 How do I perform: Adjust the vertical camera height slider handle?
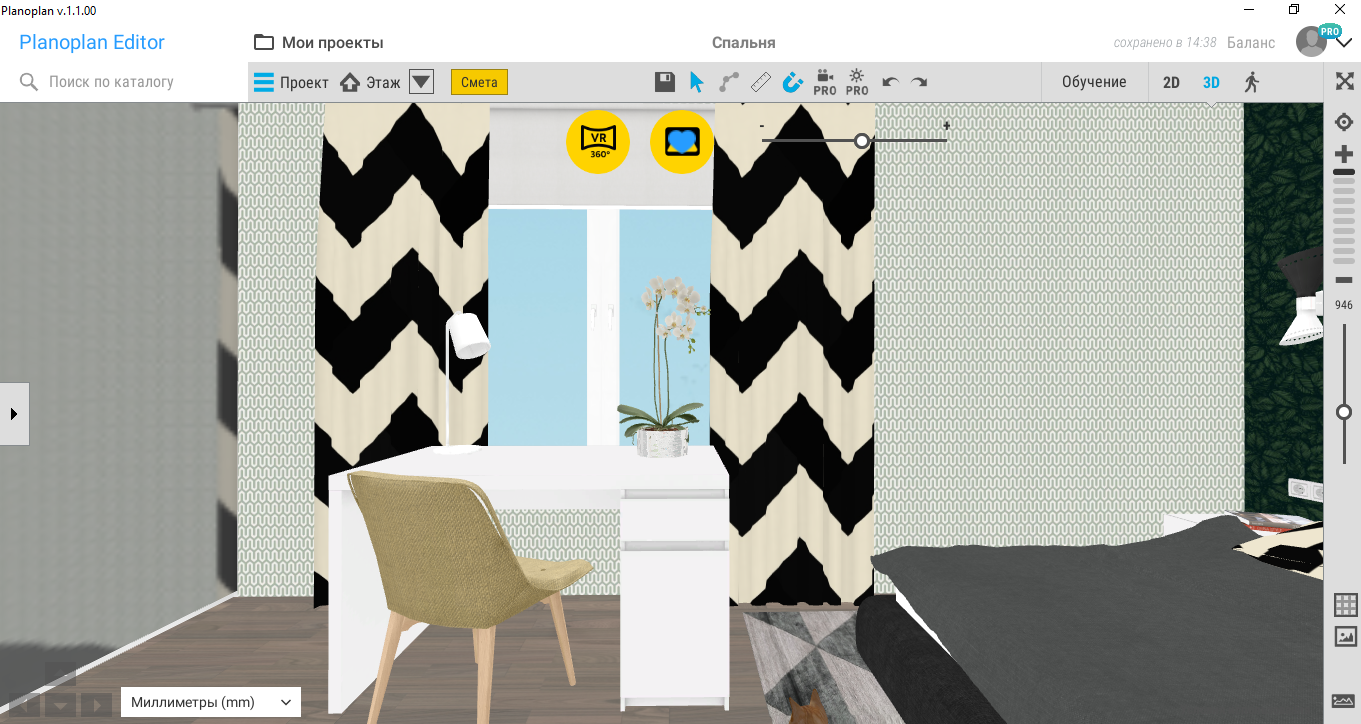click(1344, 412)
